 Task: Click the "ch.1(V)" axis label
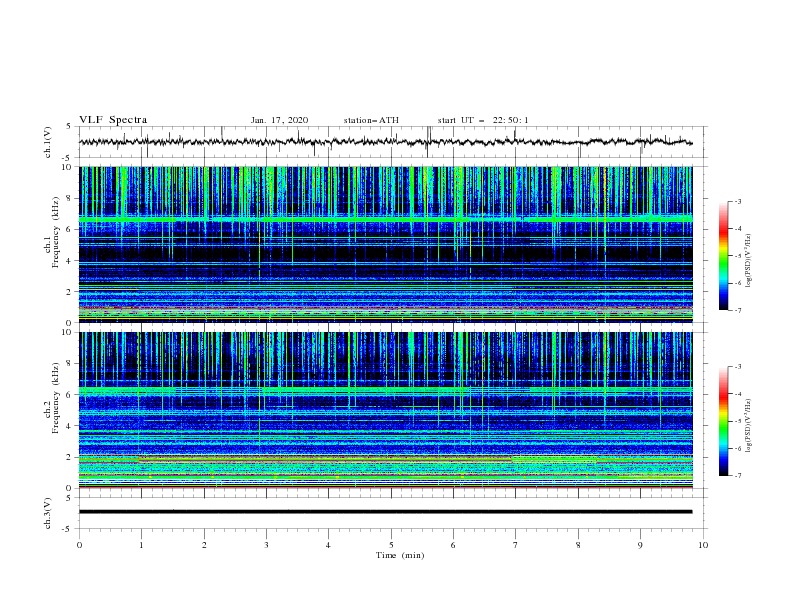(x=48, y=142)
